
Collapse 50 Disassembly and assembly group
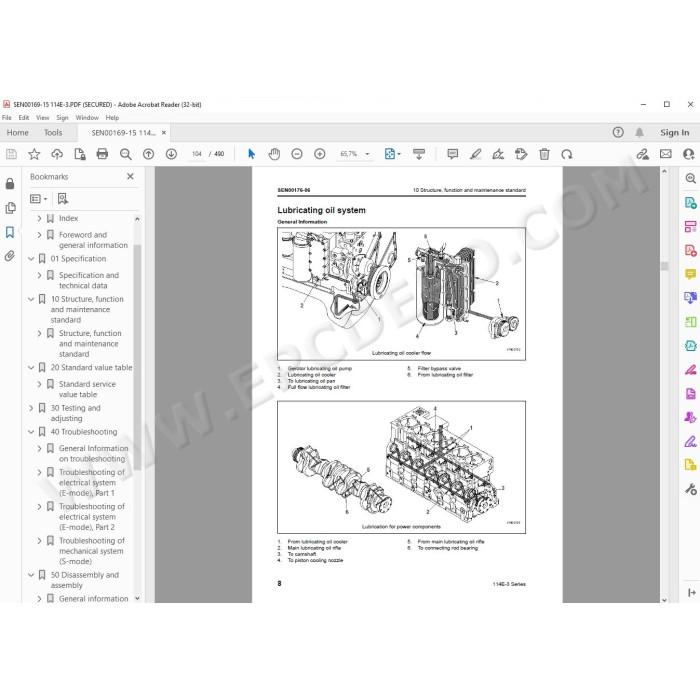pyautogui.click(x=31, y=575)
